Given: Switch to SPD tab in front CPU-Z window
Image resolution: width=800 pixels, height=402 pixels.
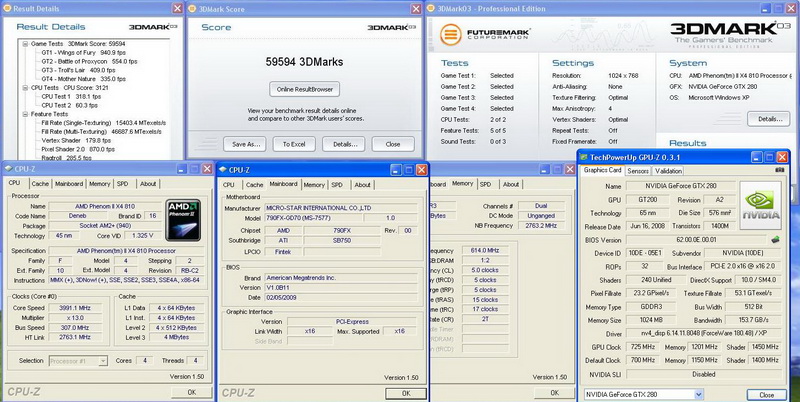Looking at the screenshot, I should (337, 185).
